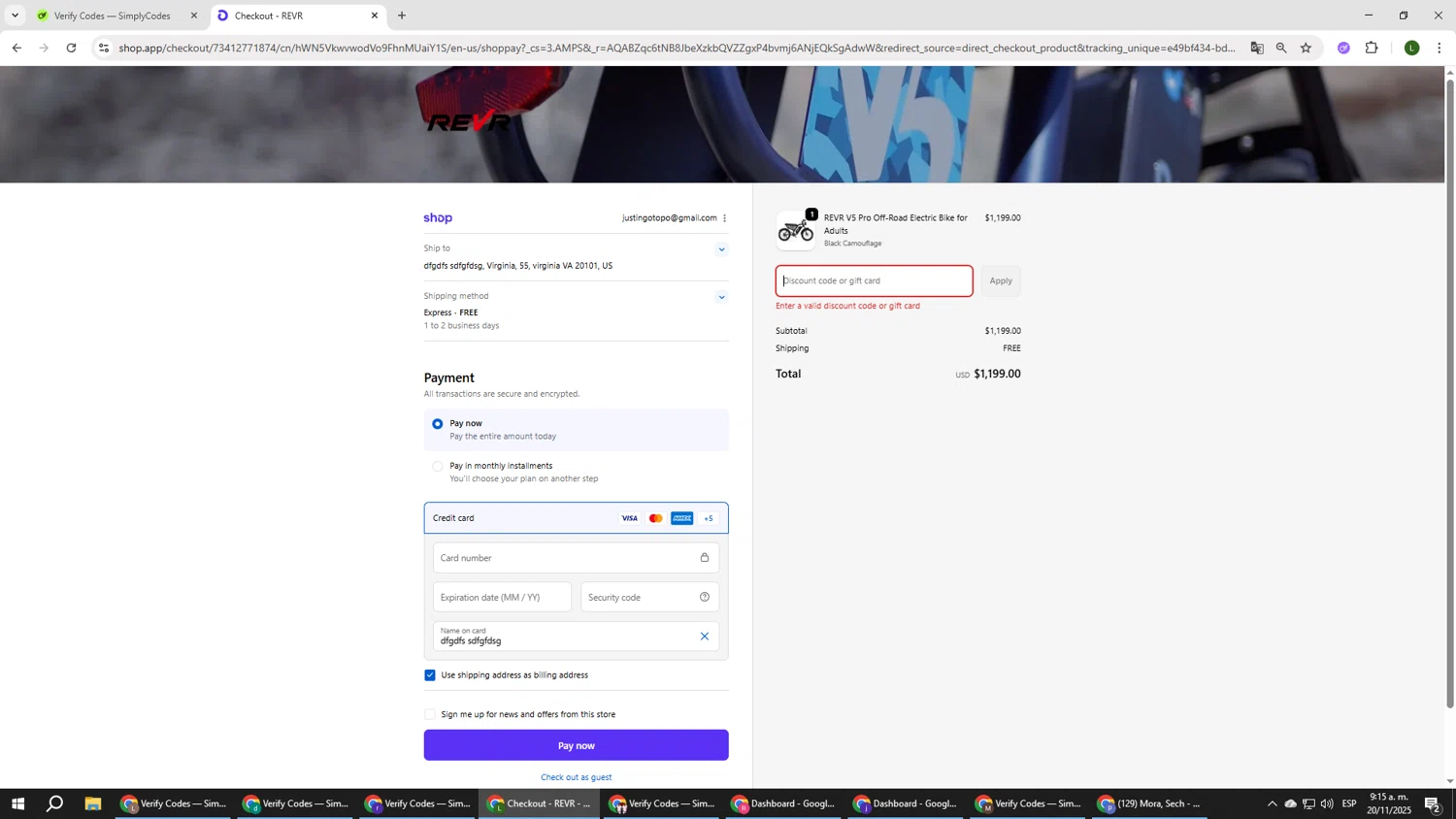The width and height of the screenshot is (1456, 819).
Task: Show the +5 more card types
Action: (x=709, y=518)
